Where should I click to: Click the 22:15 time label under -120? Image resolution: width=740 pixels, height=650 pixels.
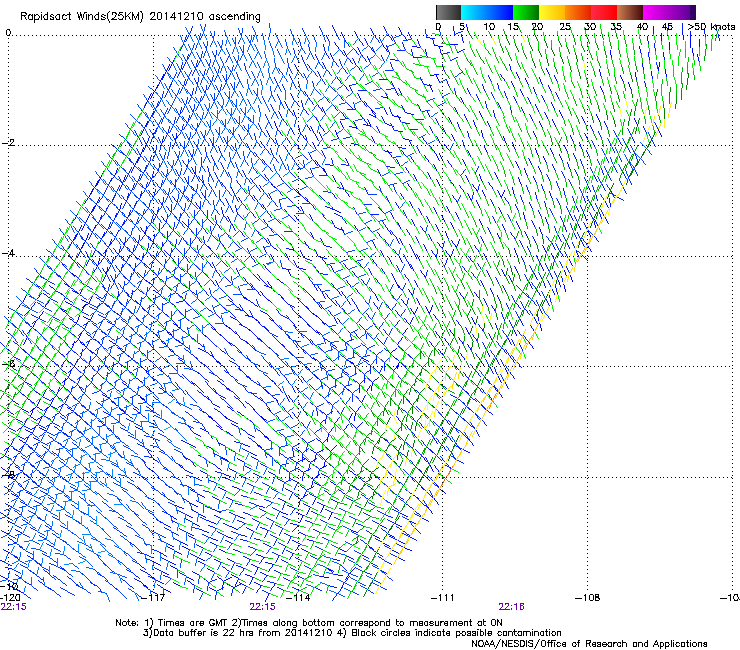point(14,607)
